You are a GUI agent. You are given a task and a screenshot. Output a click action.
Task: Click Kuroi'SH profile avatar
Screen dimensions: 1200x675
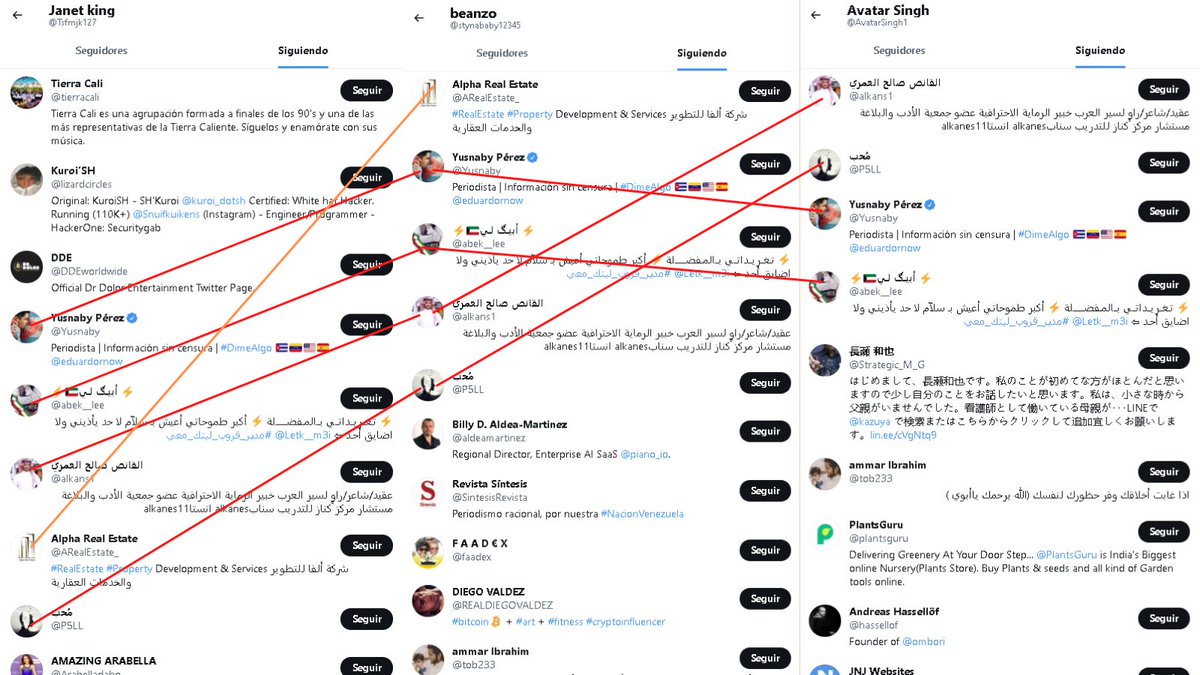(26, 180)
